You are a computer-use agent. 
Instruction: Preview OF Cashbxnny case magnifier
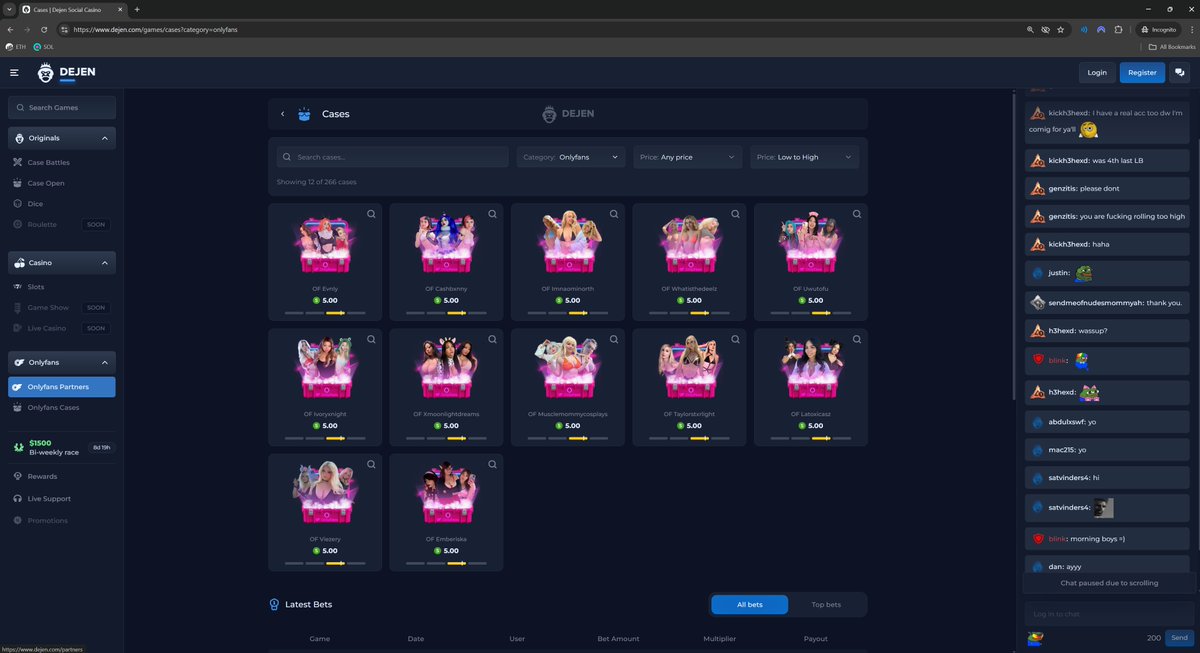coord(492,214)
